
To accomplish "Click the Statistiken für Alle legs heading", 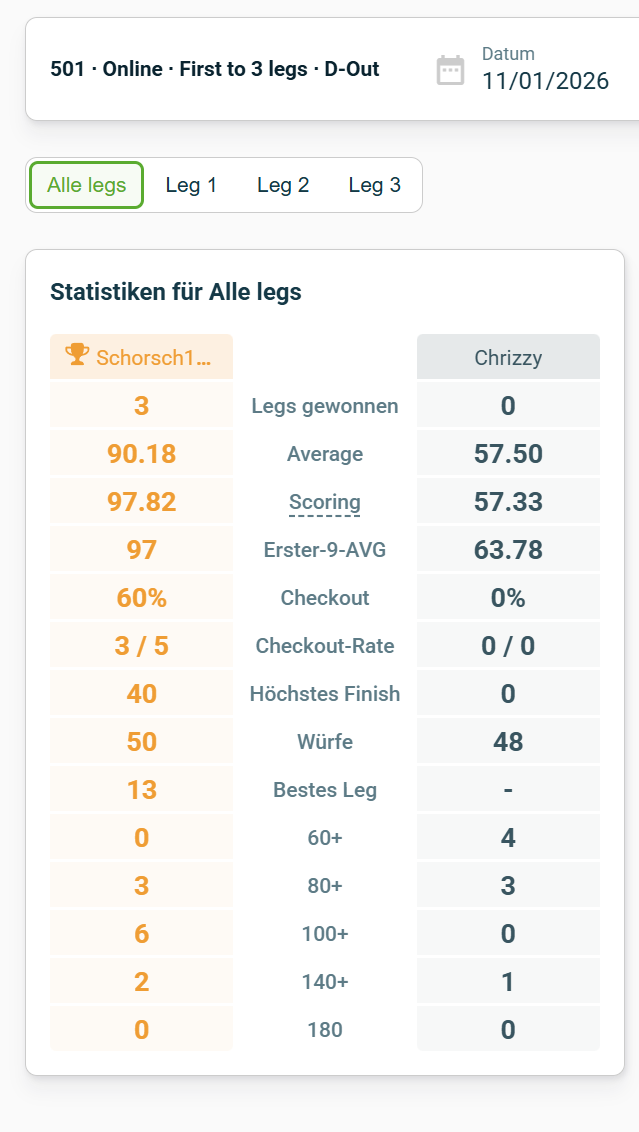I will tap(175, 293).
